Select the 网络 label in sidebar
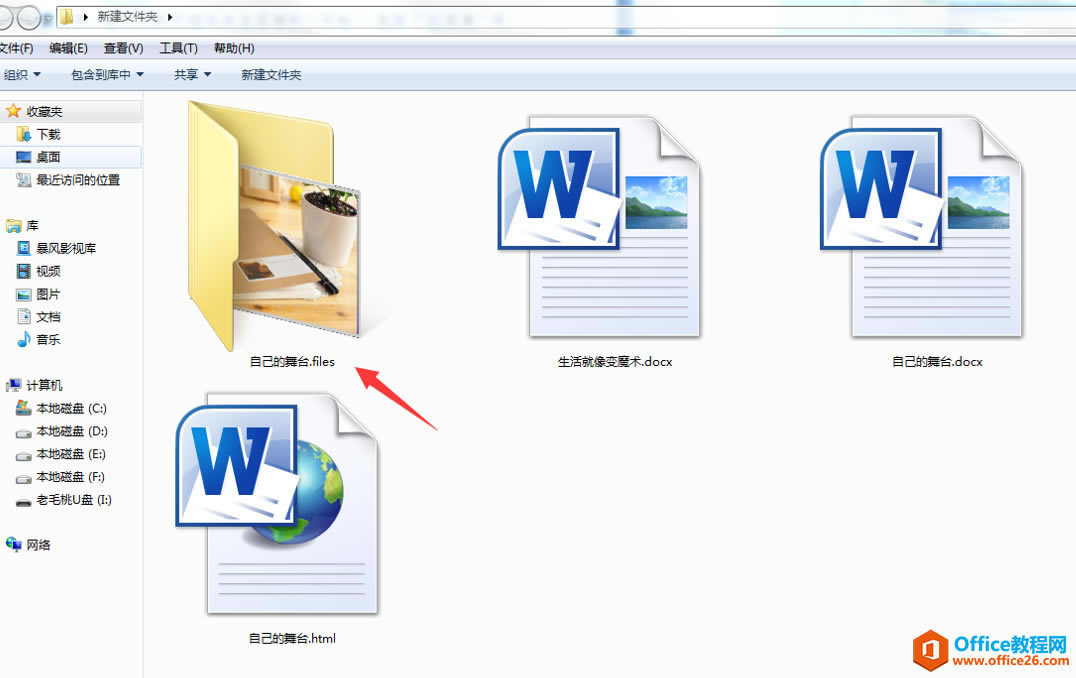 38,545
